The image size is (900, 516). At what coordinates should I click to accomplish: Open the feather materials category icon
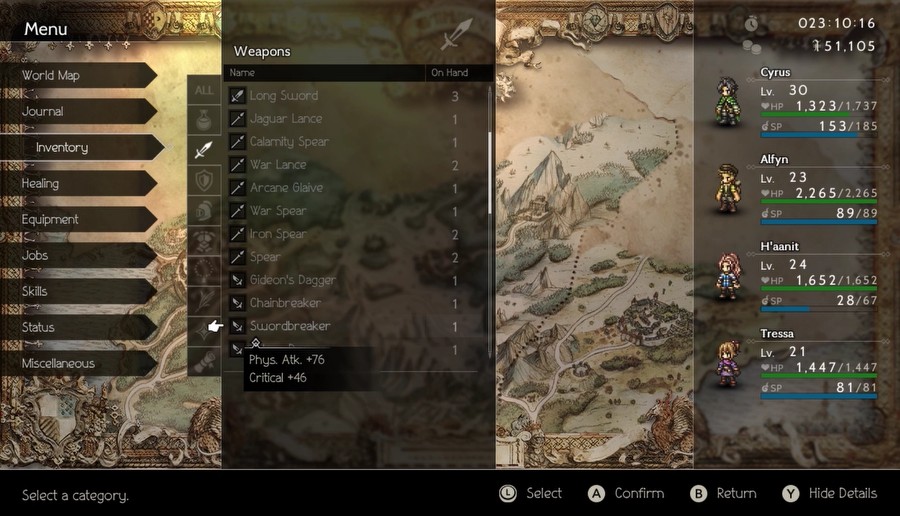tap(204, 300)
